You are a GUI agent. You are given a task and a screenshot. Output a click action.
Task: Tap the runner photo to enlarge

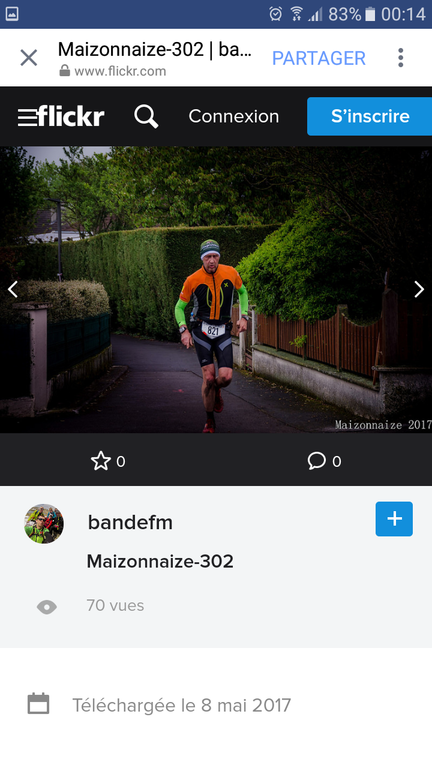coord(216,289)
